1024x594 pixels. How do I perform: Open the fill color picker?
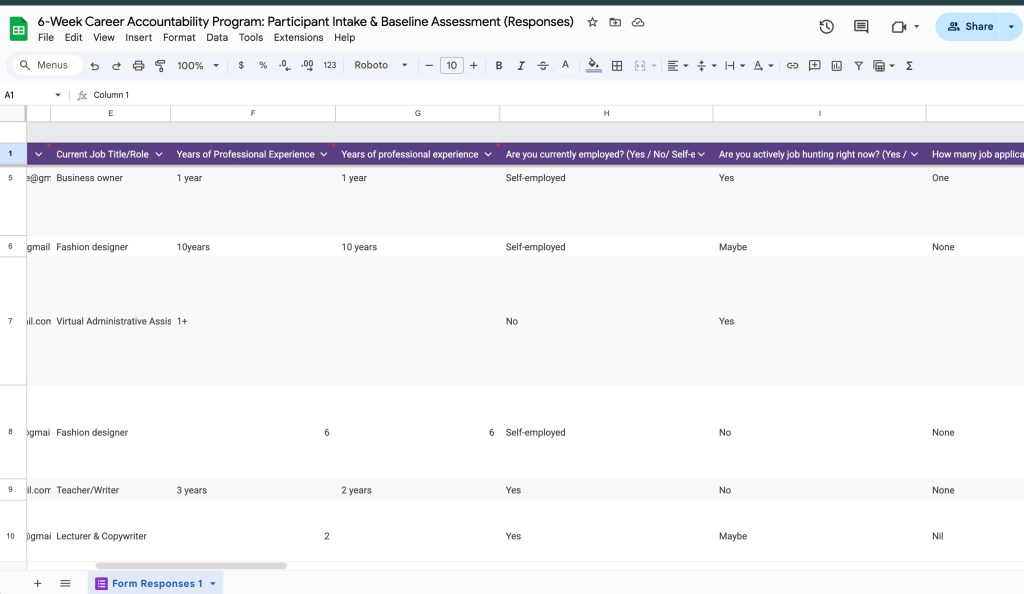pos(593,66)
